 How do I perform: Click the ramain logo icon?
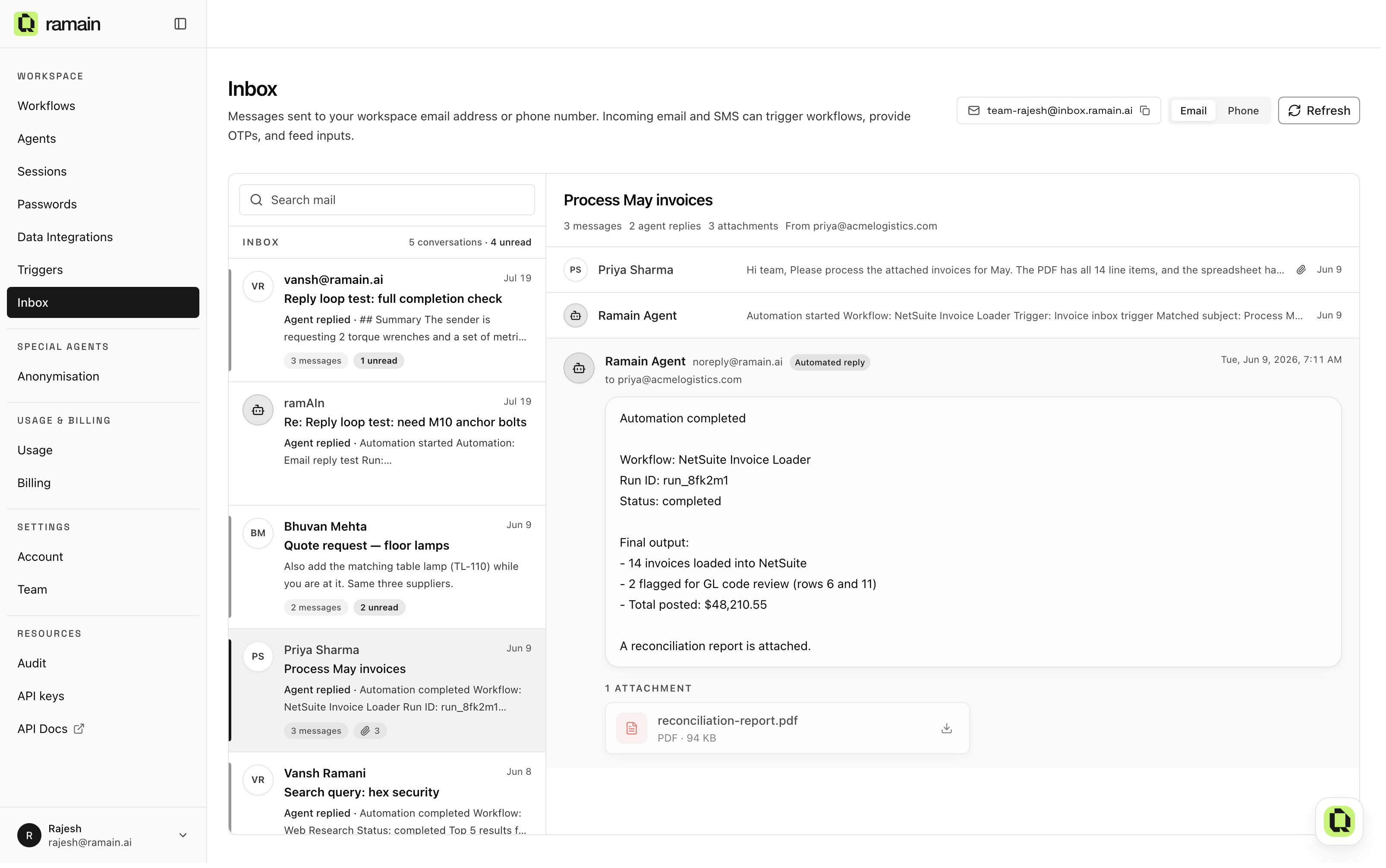pyautogui.click(x=26, y=24)
